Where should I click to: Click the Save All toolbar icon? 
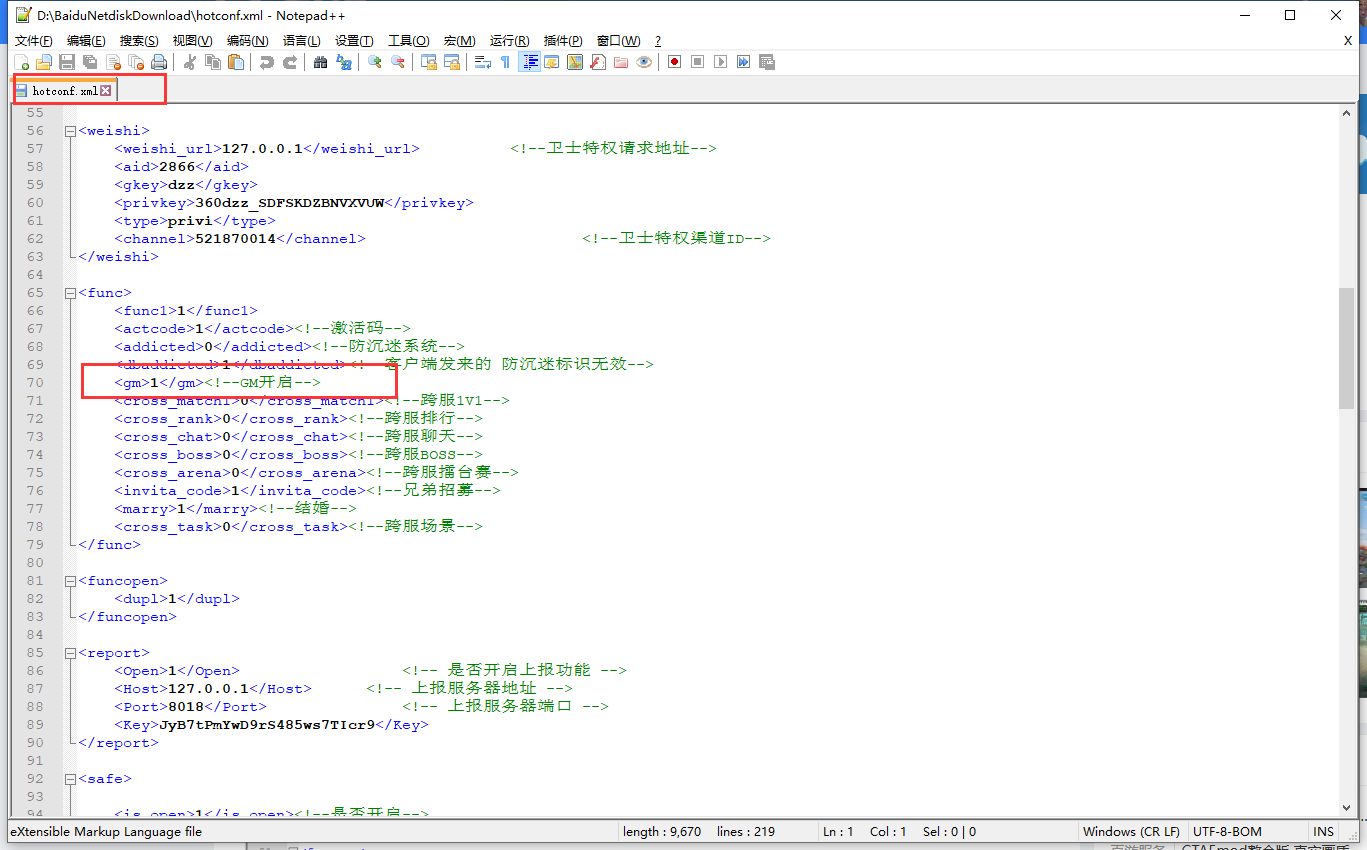90,62
